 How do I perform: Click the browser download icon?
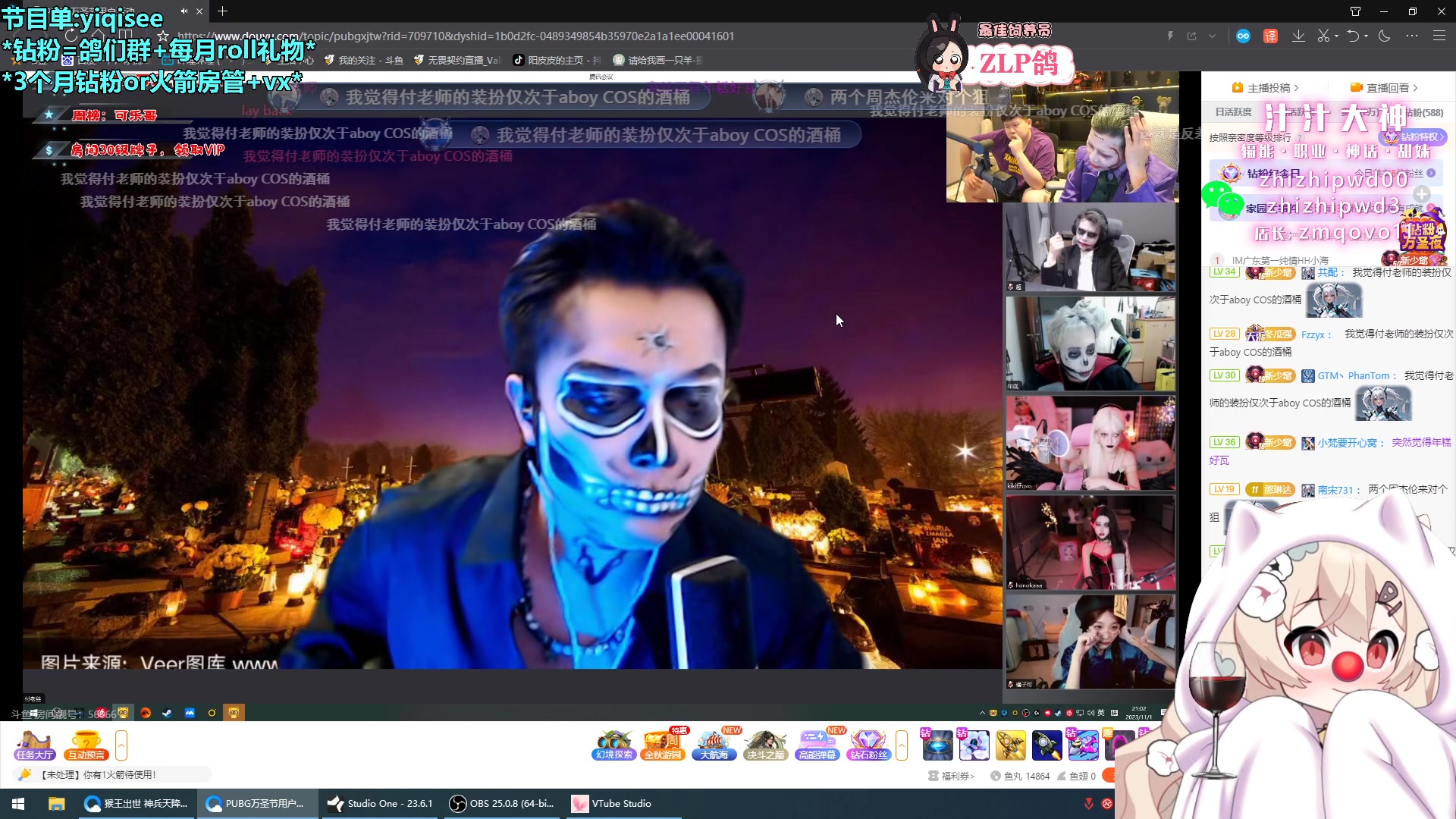(x=1298, y=36)
